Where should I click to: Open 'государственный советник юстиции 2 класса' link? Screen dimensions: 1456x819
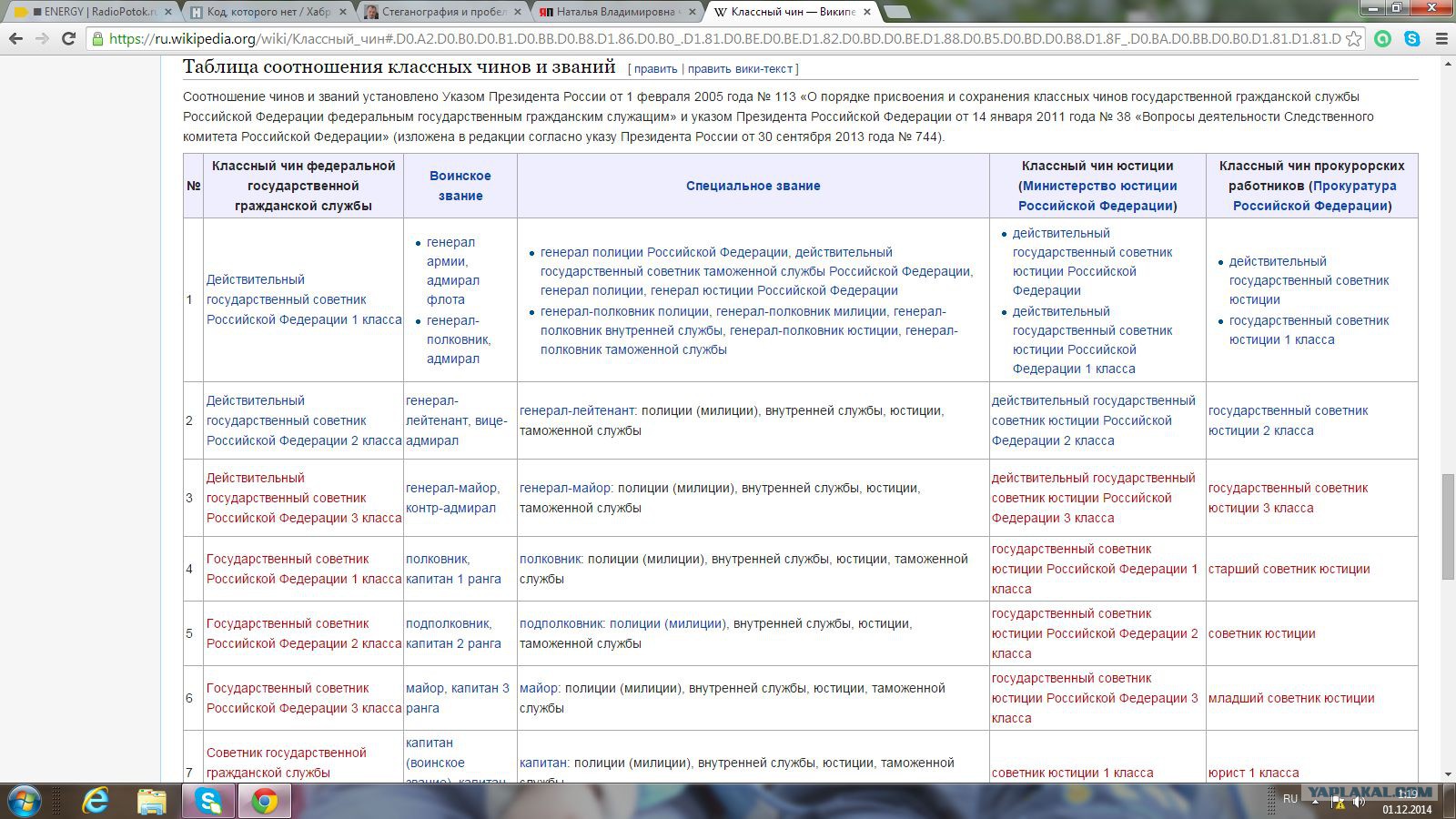(x=1289, y=420)
